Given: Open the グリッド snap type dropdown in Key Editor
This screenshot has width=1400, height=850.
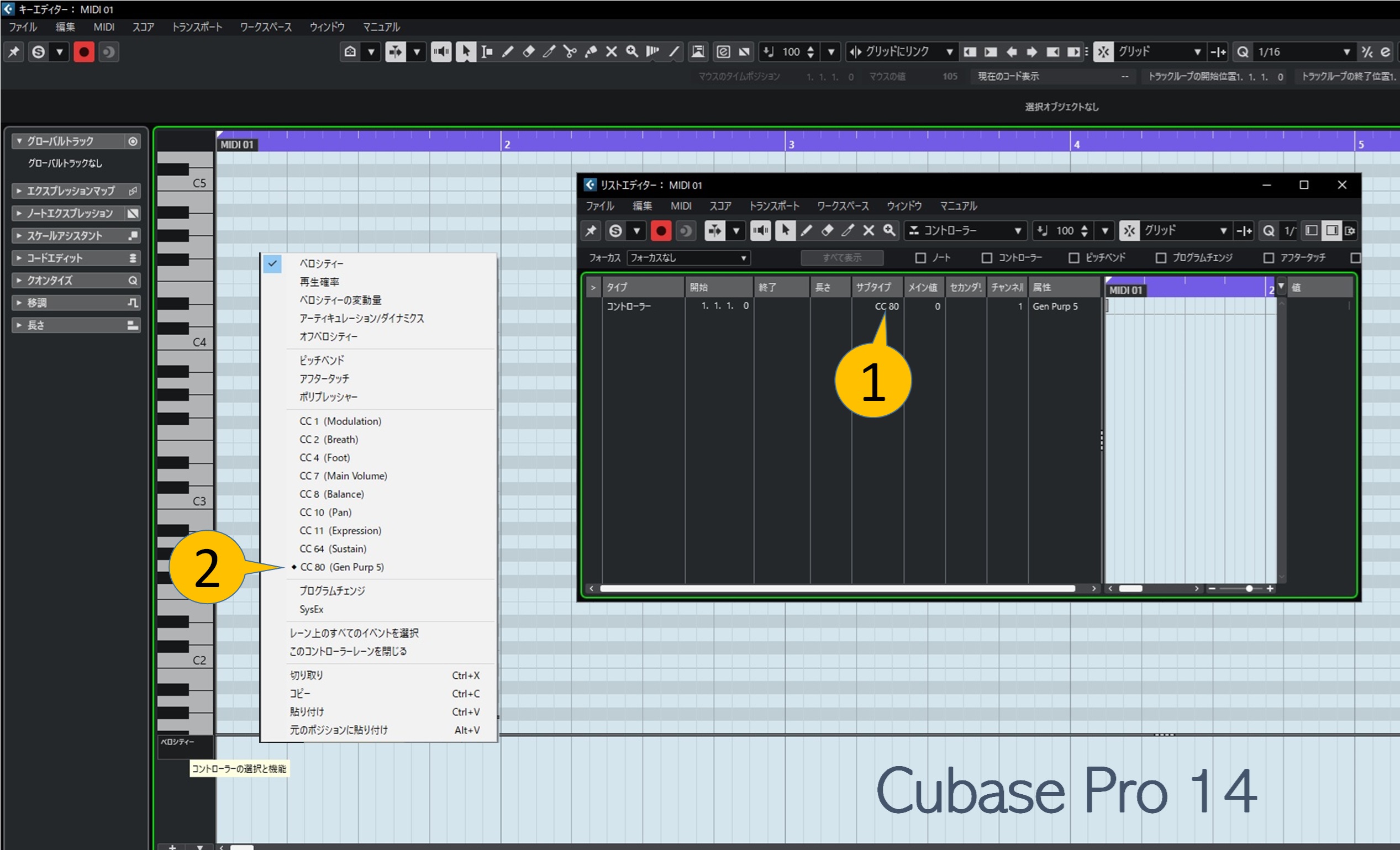Looking at the screenshot, I should point(1159,52).
